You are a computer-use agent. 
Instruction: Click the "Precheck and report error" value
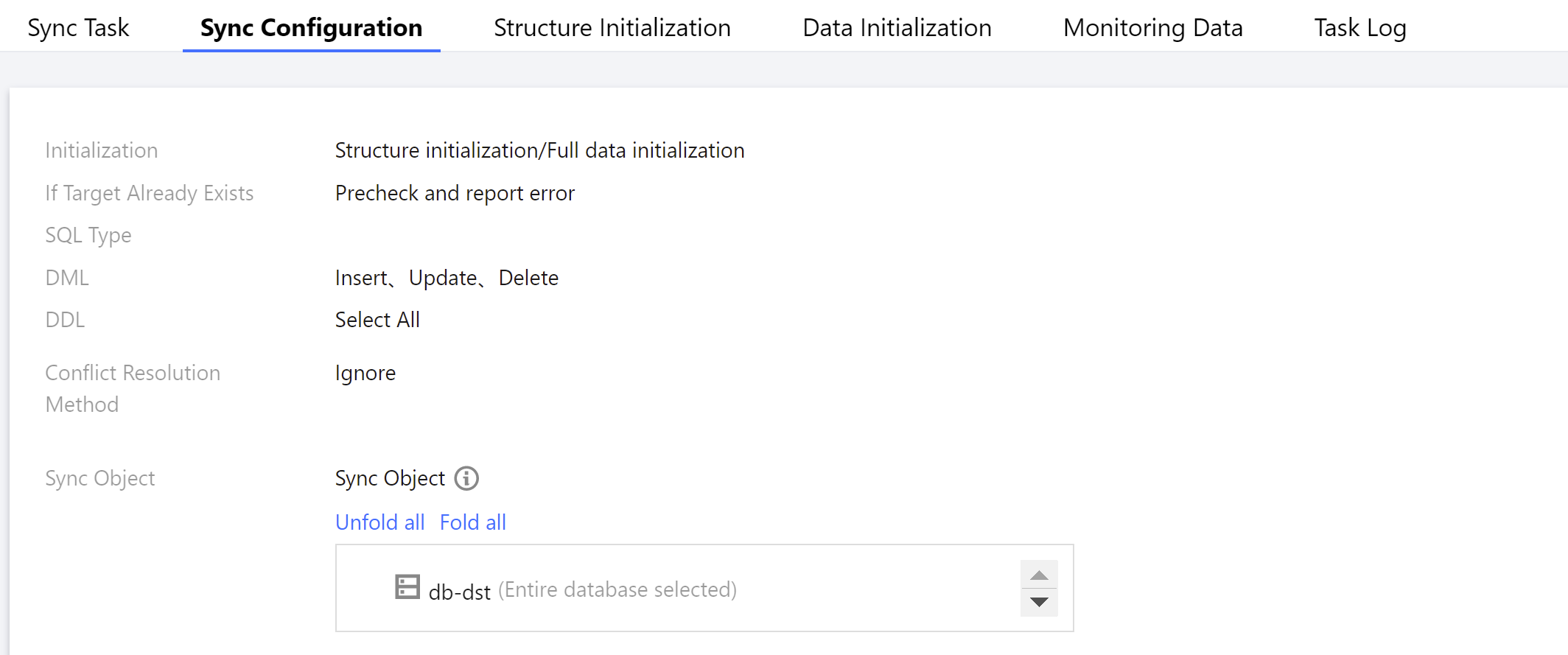455,193
